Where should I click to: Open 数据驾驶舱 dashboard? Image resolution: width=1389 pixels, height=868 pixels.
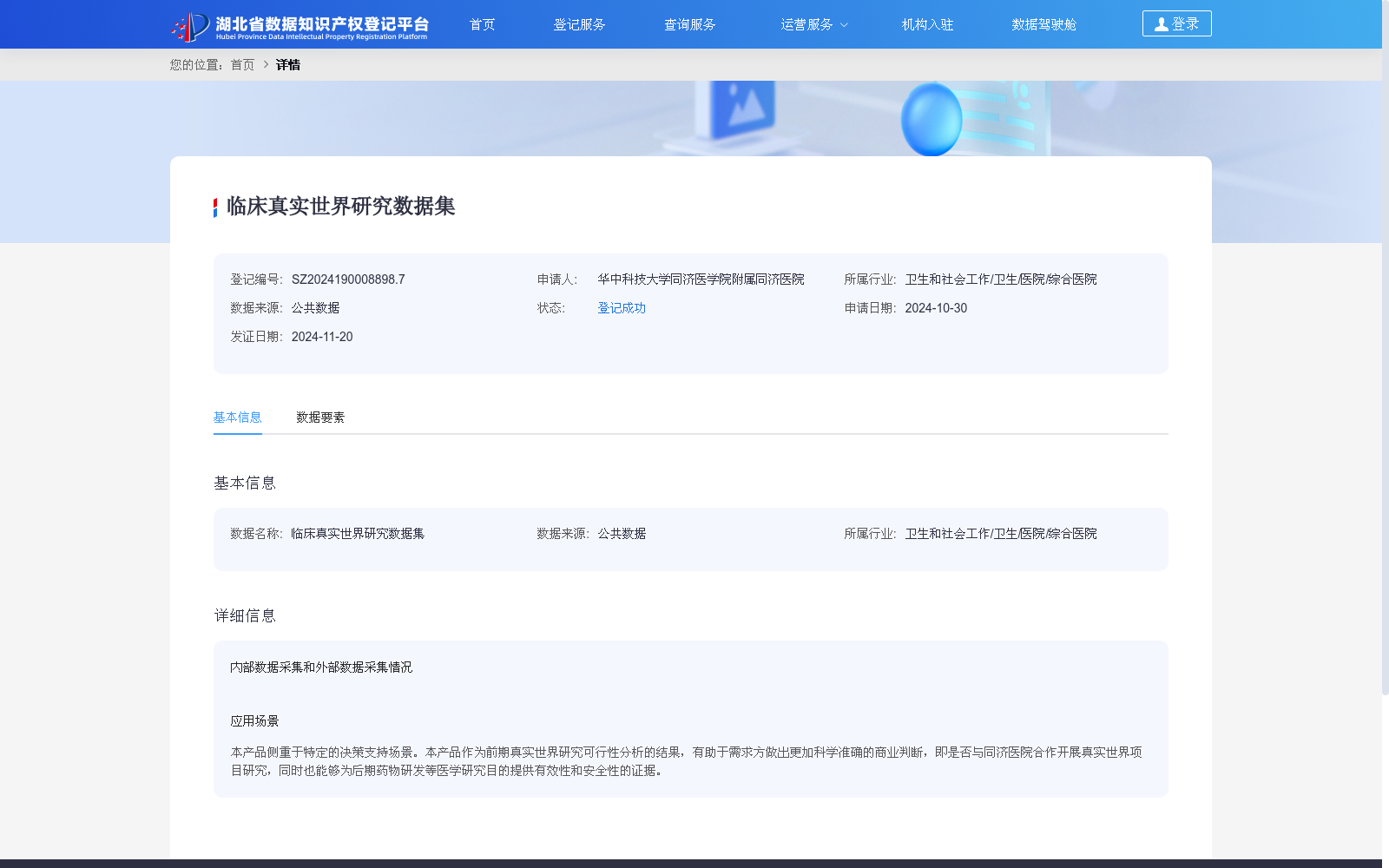(x=1043, y=24)
